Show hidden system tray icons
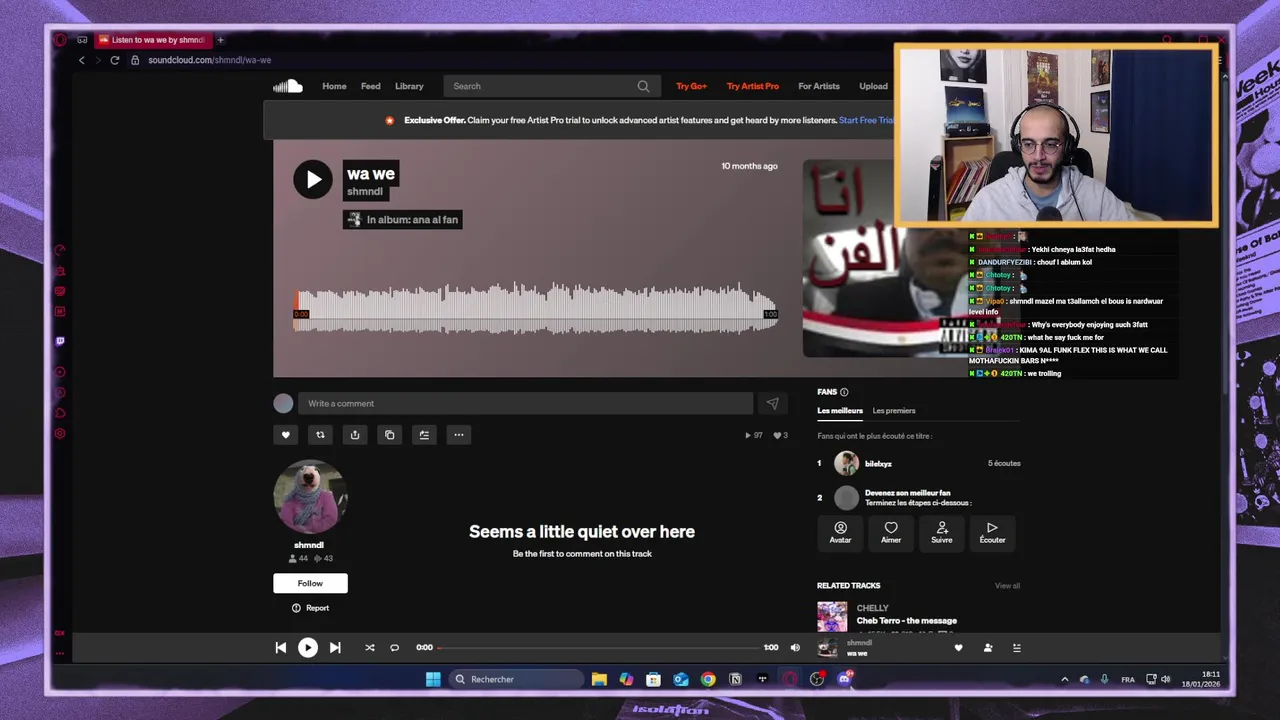The height and width of the screenshot is (720, 1280). coord(1064,680)
